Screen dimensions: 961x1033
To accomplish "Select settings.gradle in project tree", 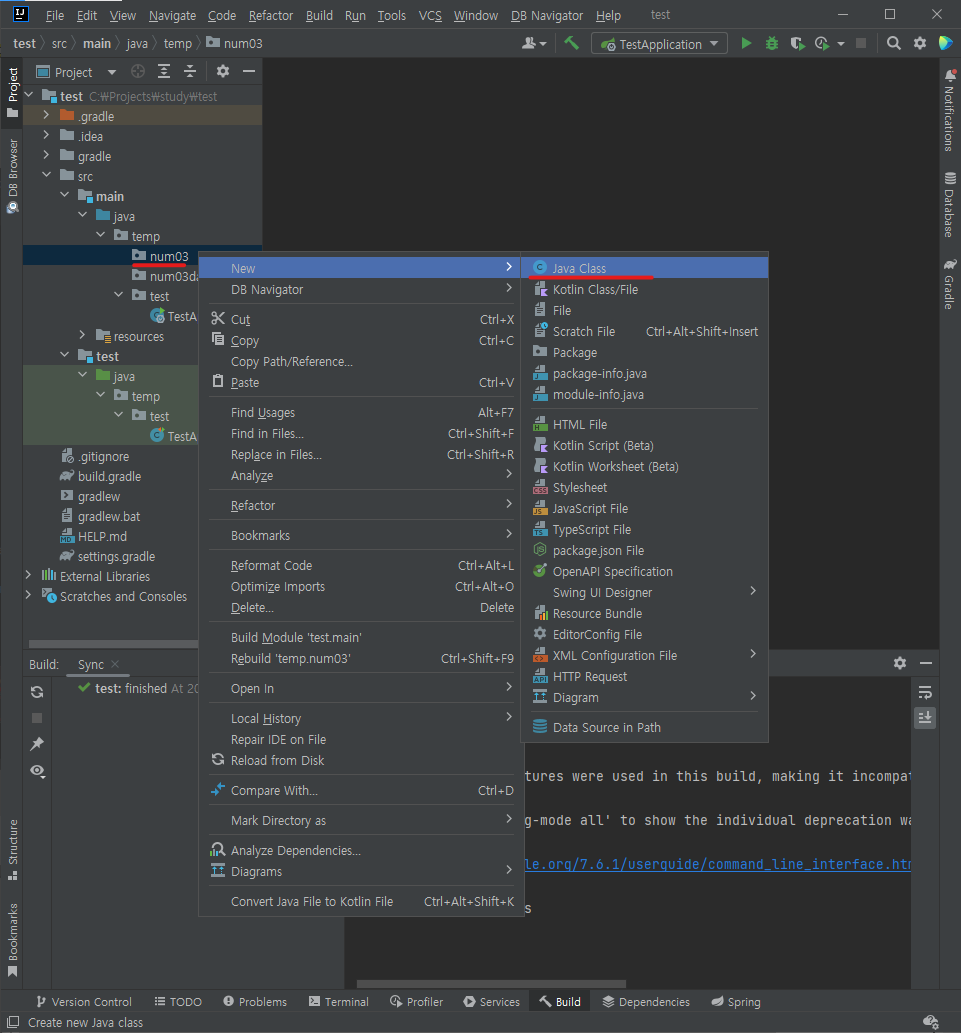I will (x=117, y=556).
